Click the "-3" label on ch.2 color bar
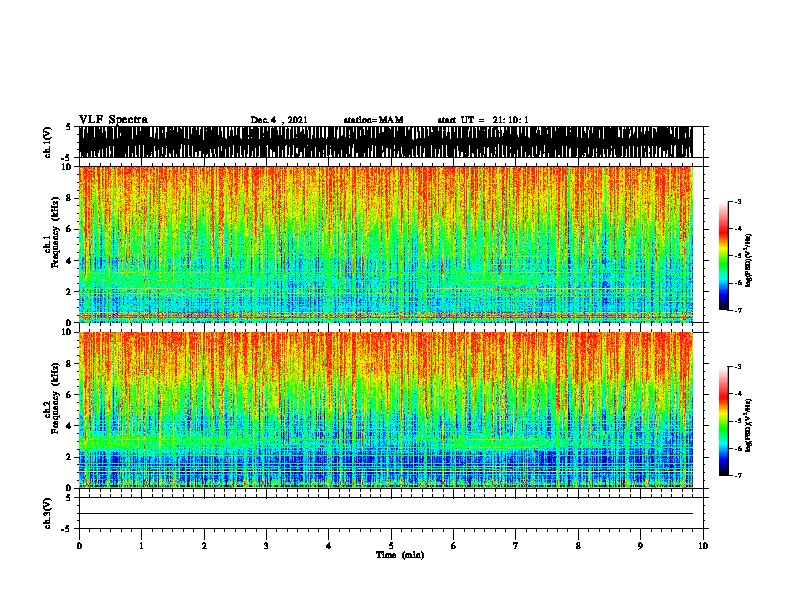Screen dimensions: 792x612 pos(738,367)
